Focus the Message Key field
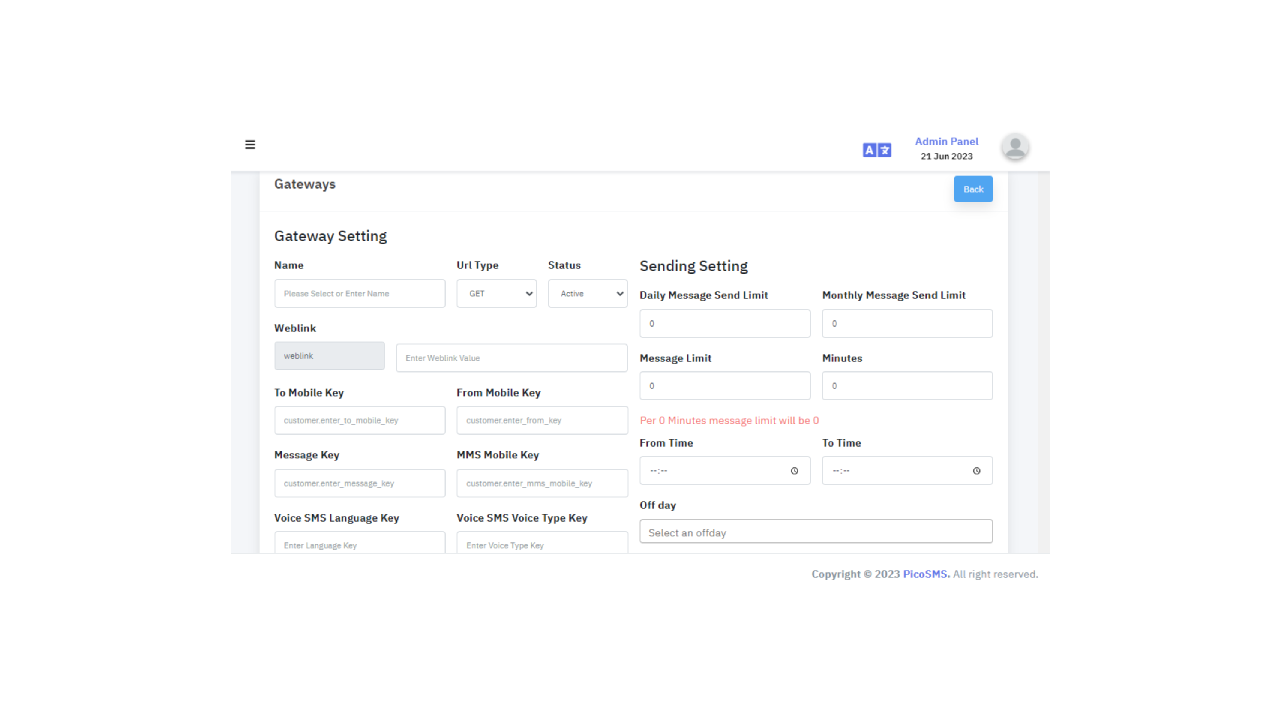 pyautogui.click(x=359, y=484)
